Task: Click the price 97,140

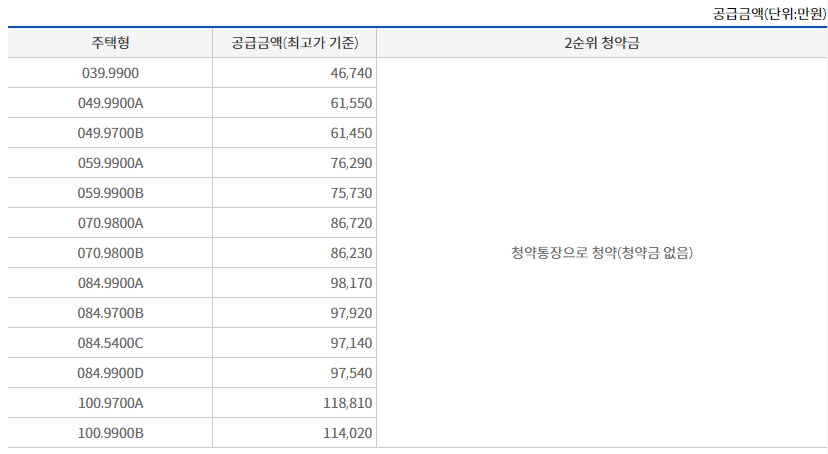Action: [351, 344]
